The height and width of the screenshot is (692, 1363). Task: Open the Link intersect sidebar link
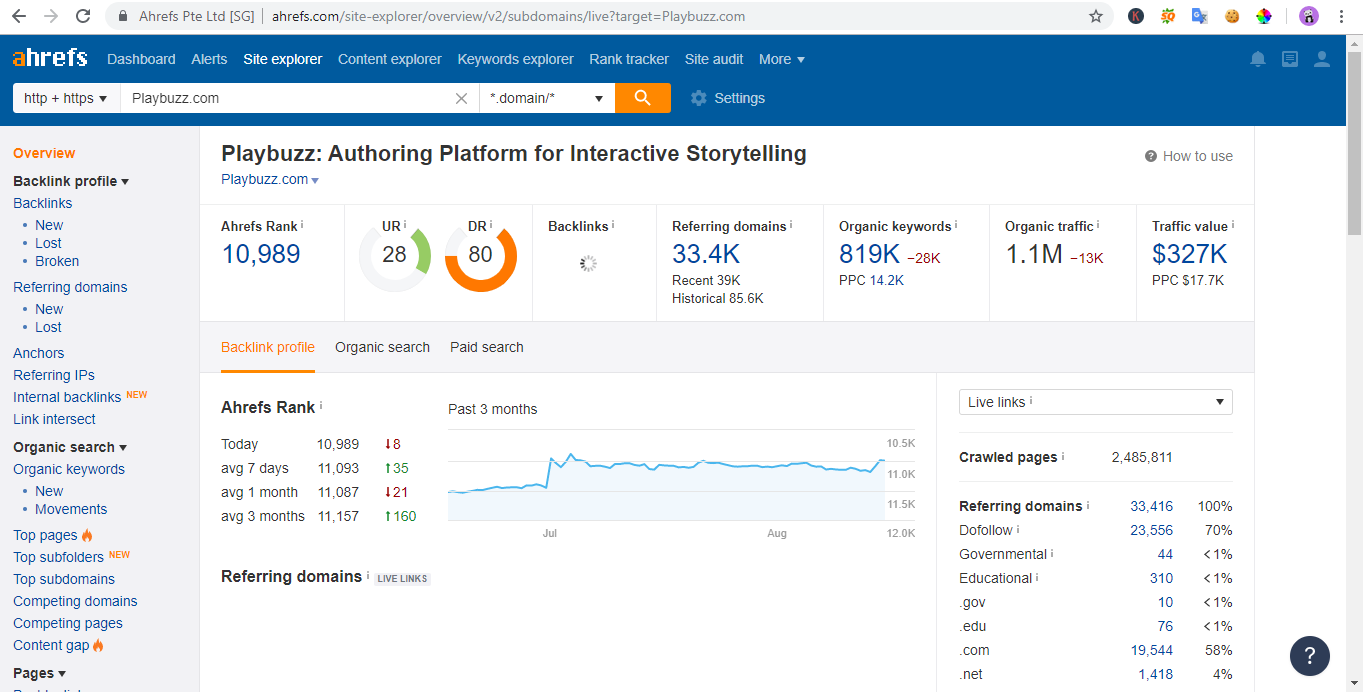point(54,419)
